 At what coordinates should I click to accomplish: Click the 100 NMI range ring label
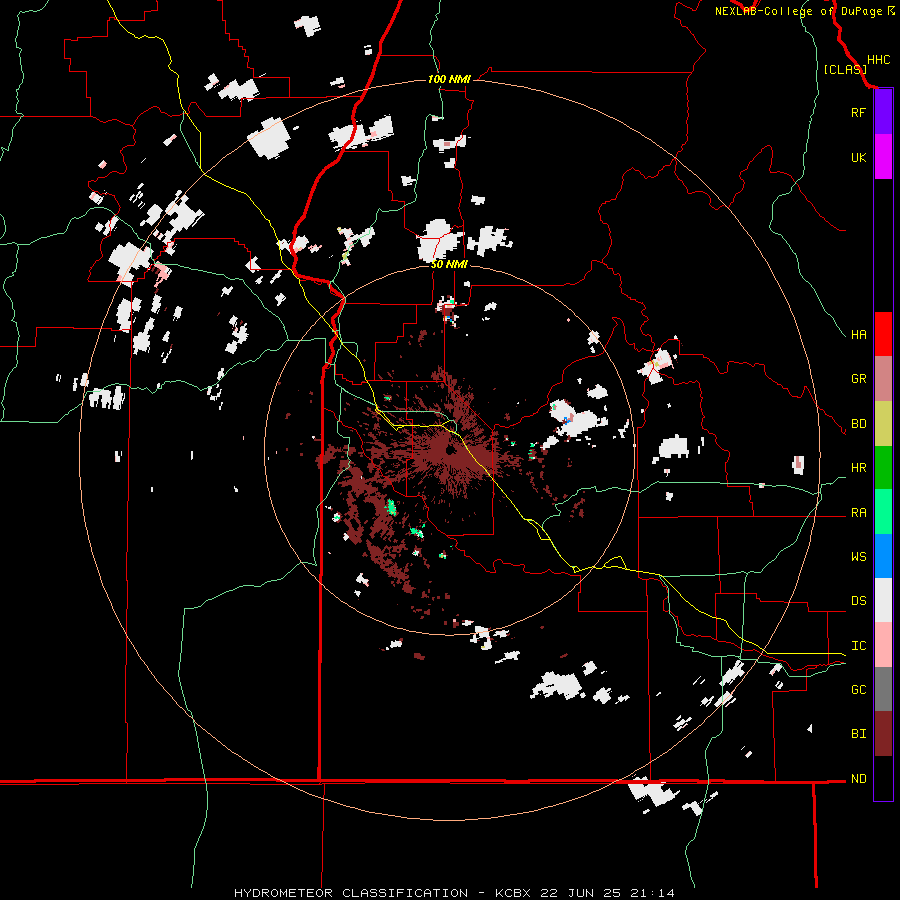(x=449, y=79)
